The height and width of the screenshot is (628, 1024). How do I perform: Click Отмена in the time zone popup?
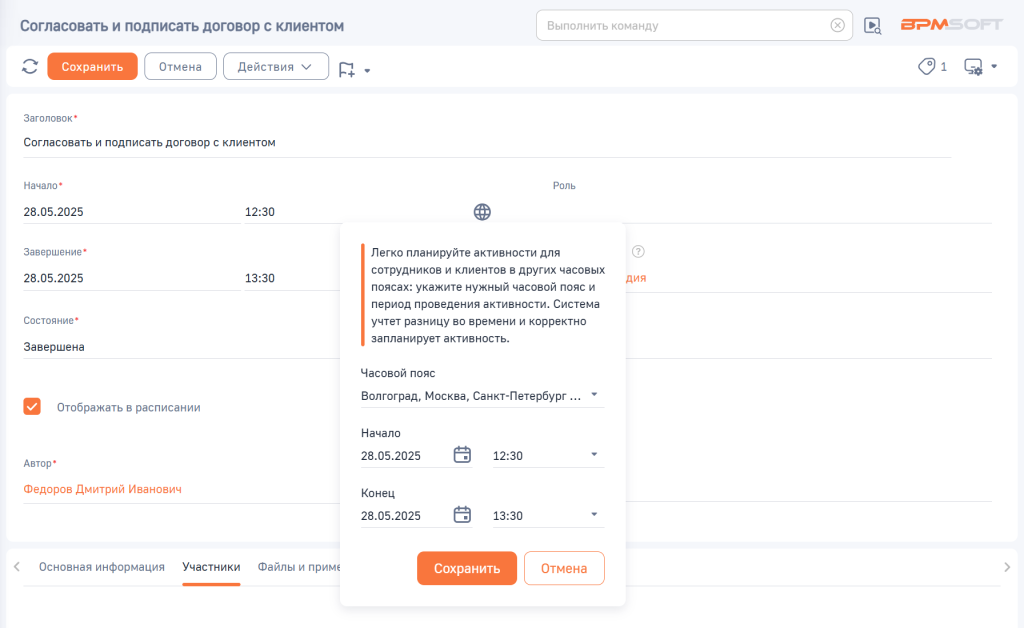click(564, 568)
